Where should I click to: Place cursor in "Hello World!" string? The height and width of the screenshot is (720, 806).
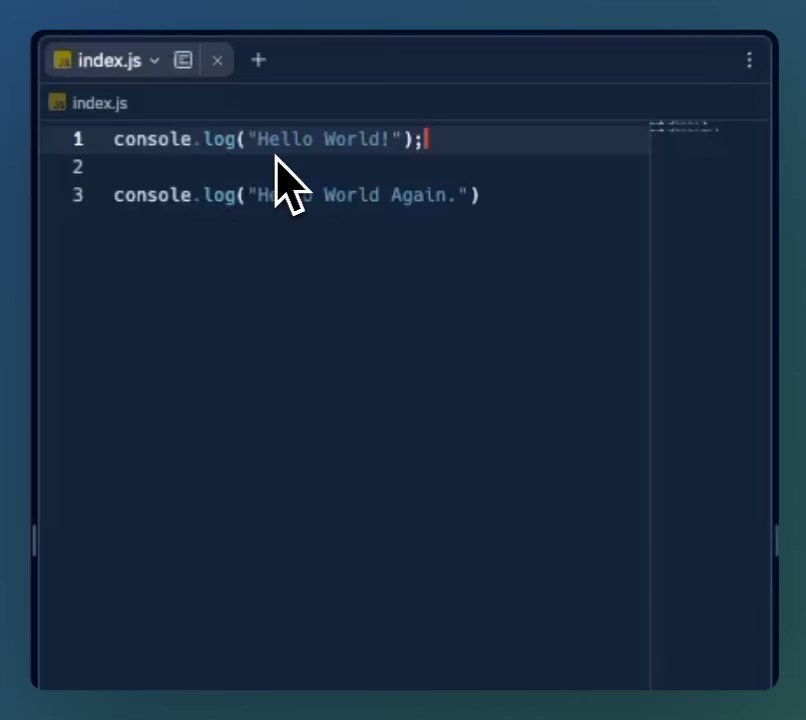(324, 139)
